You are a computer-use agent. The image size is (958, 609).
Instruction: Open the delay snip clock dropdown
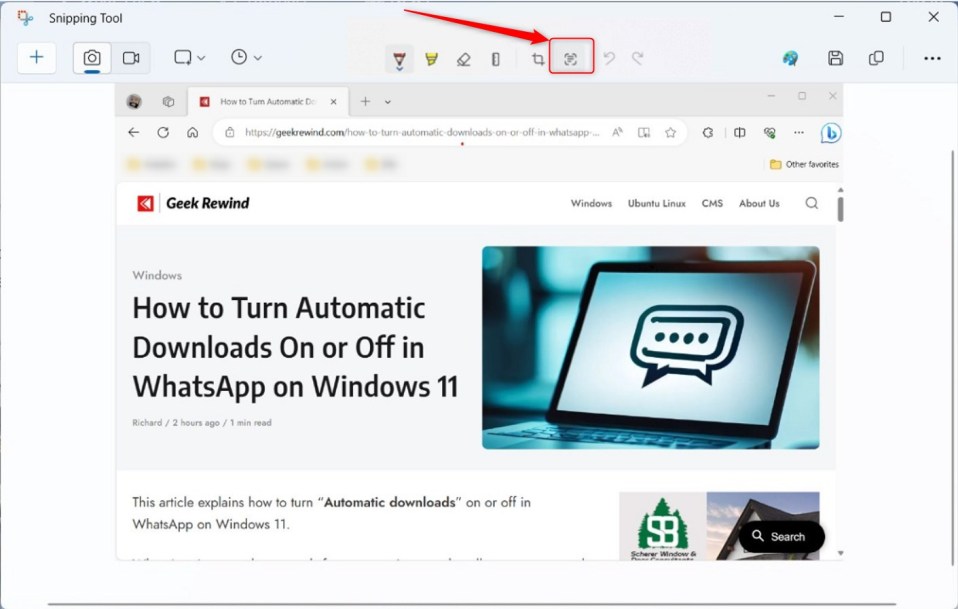(x=246, y=57)
